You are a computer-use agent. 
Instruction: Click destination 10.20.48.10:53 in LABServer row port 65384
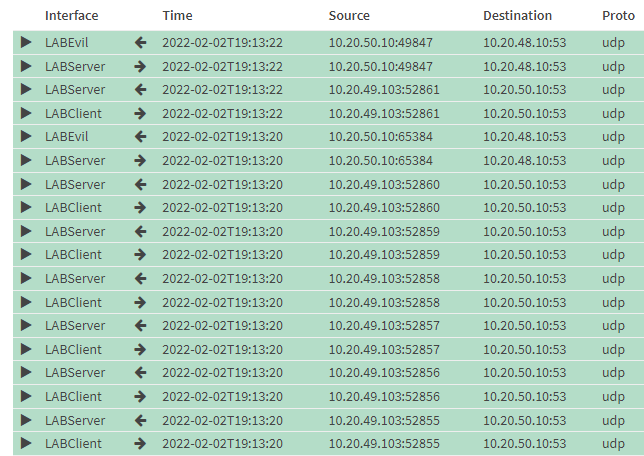pos(524,160)
